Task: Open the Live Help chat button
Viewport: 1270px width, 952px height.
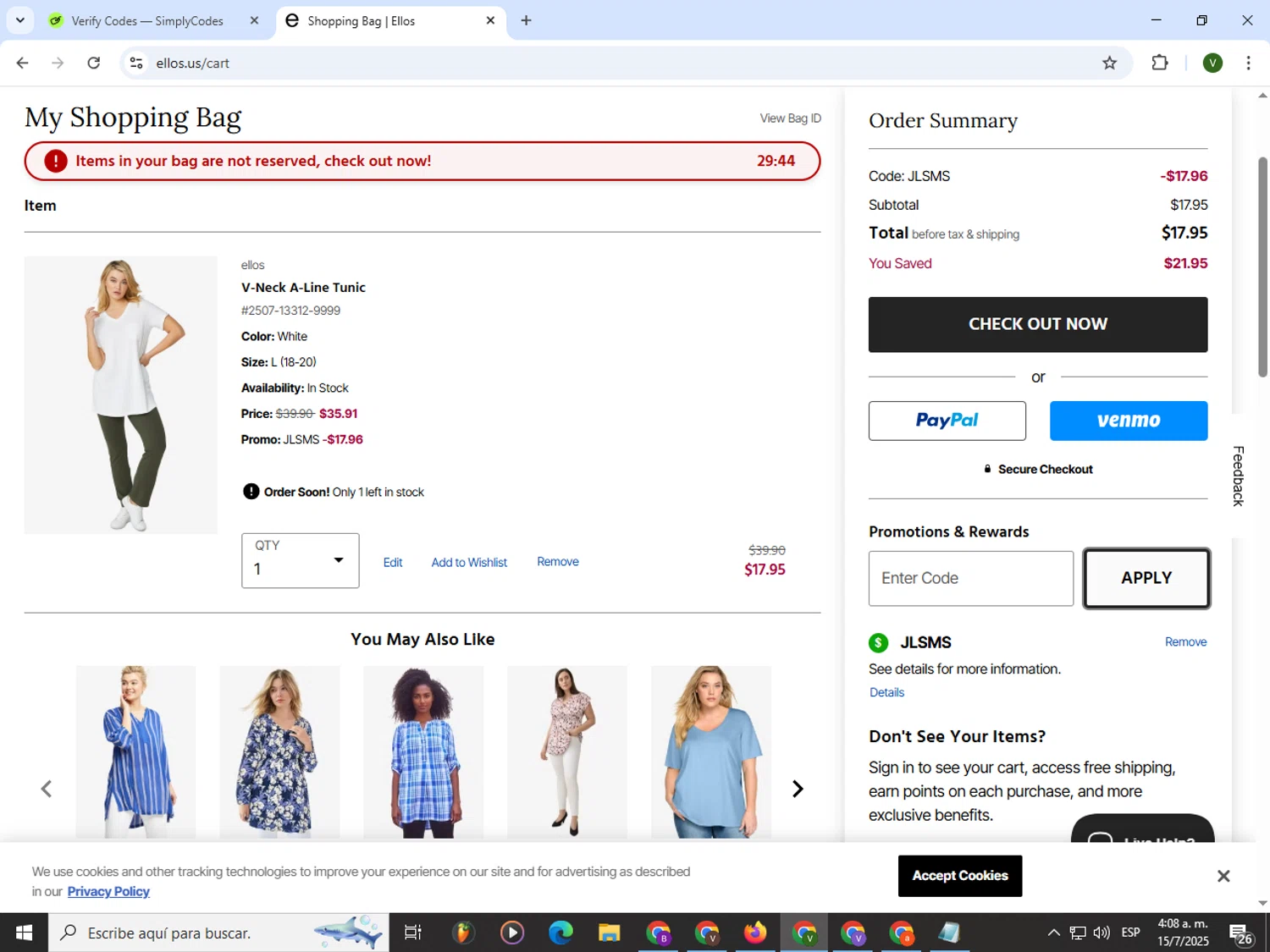Action: coord(1143,829)
